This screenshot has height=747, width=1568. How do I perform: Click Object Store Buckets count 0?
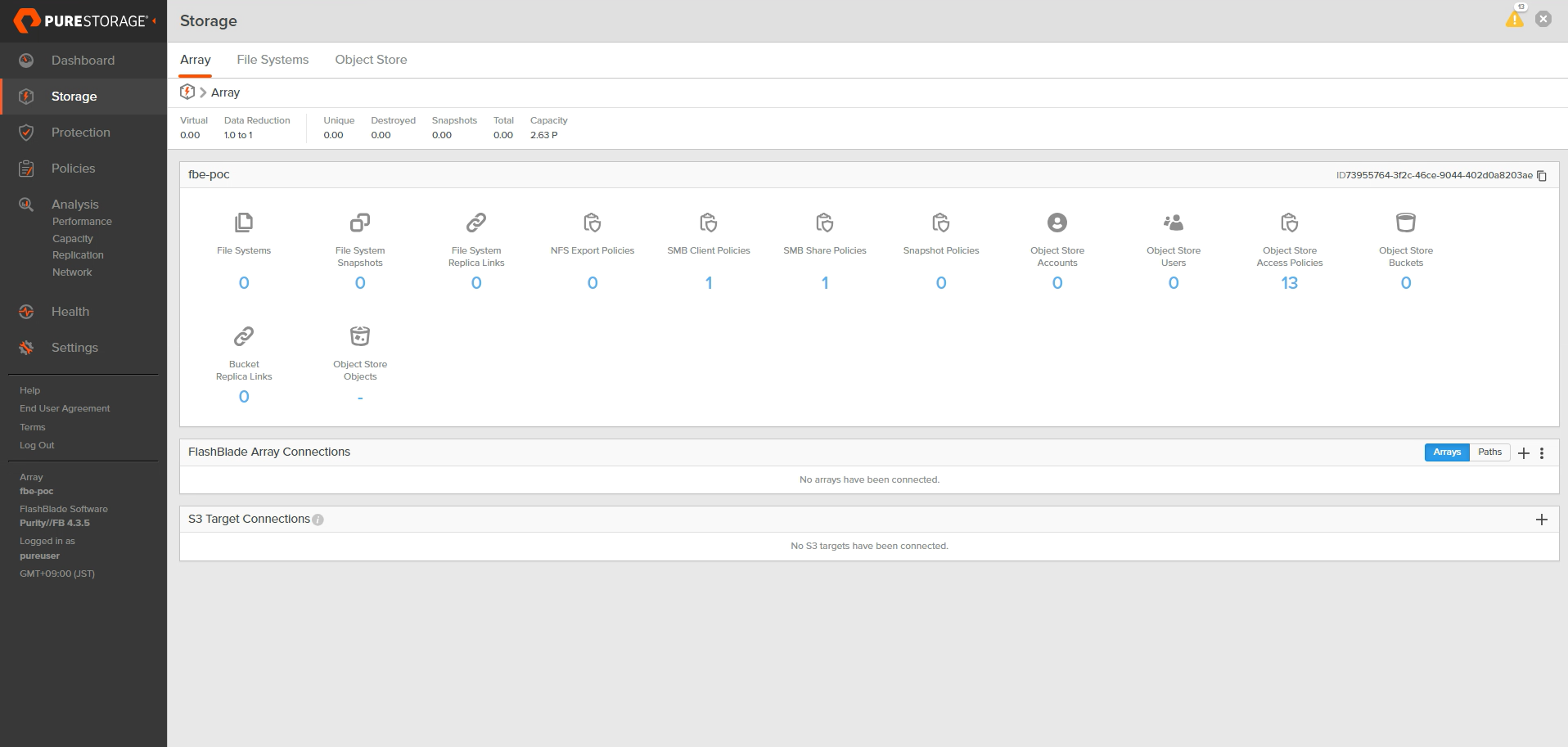point(1406,283)
